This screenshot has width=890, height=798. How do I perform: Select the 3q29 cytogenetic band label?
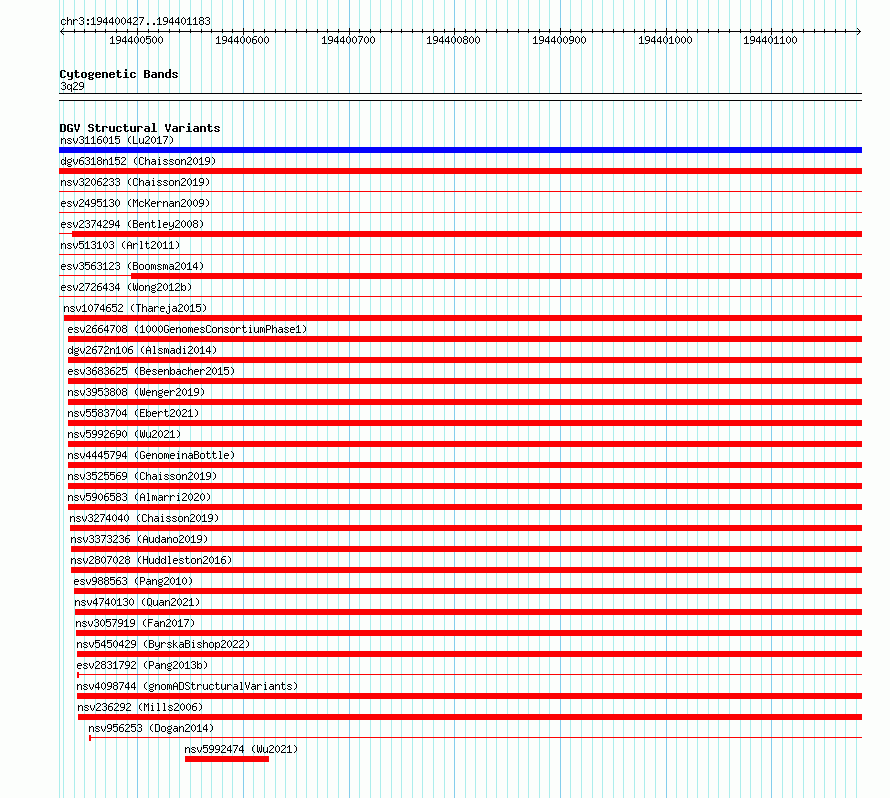(x=72, y=86)
